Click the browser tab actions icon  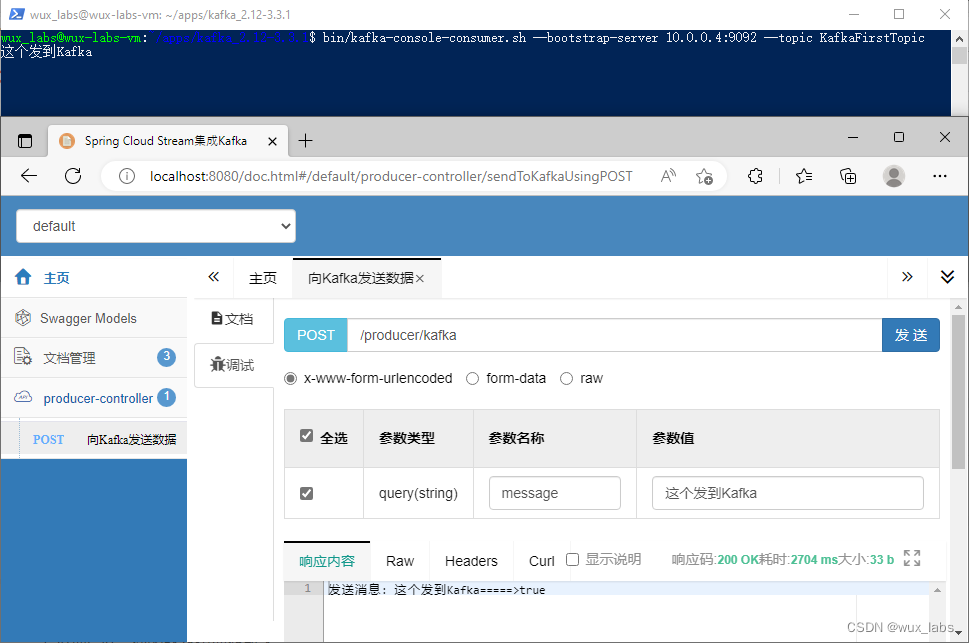tap(25, 141)
